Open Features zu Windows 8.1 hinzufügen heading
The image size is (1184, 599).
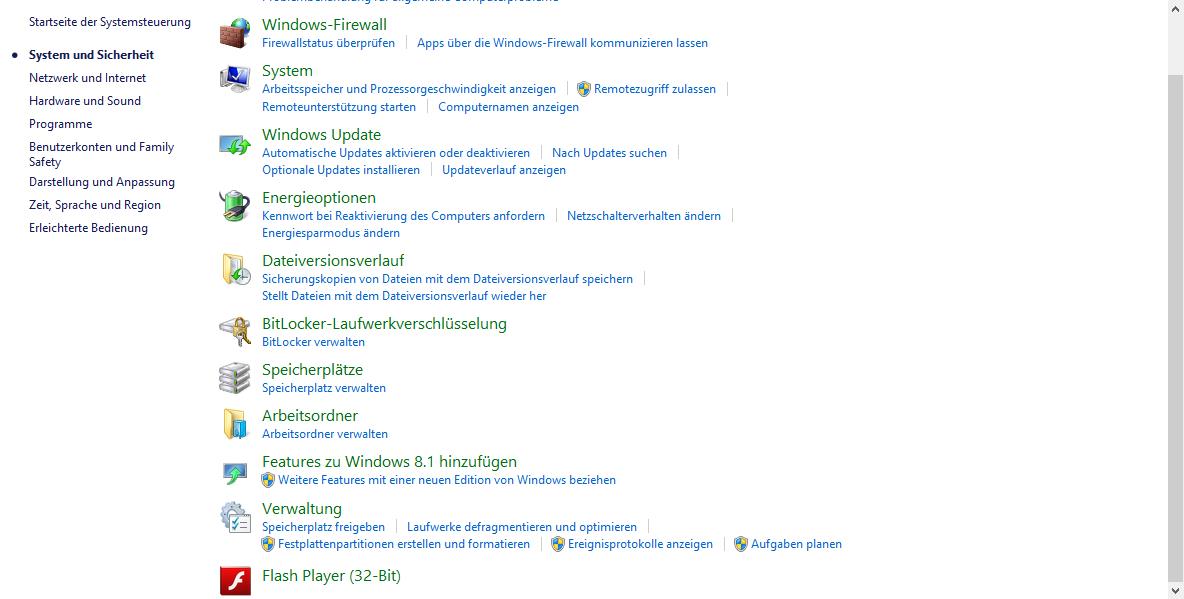390,462
